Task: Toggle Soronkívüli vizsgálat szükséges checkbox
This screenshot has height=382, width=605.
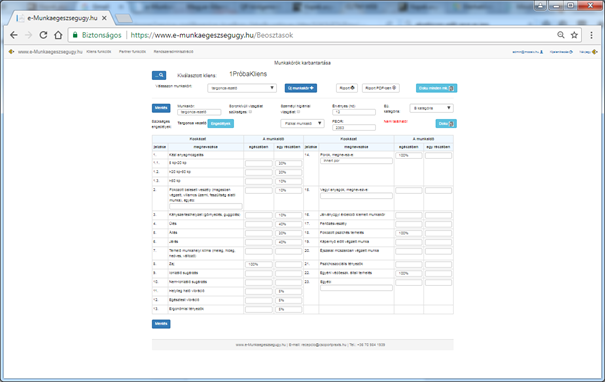Action: [250, 112]
